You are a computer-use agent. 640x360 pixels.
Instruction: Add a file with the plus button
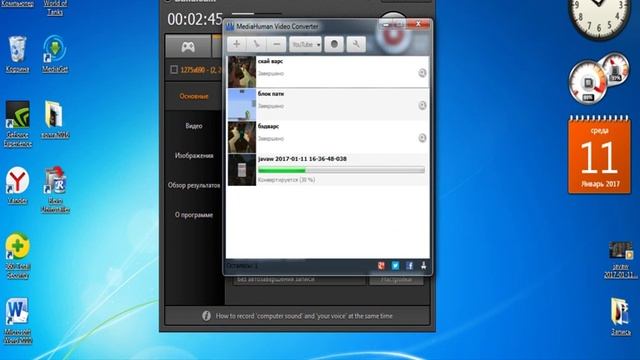tap(236, 44)
